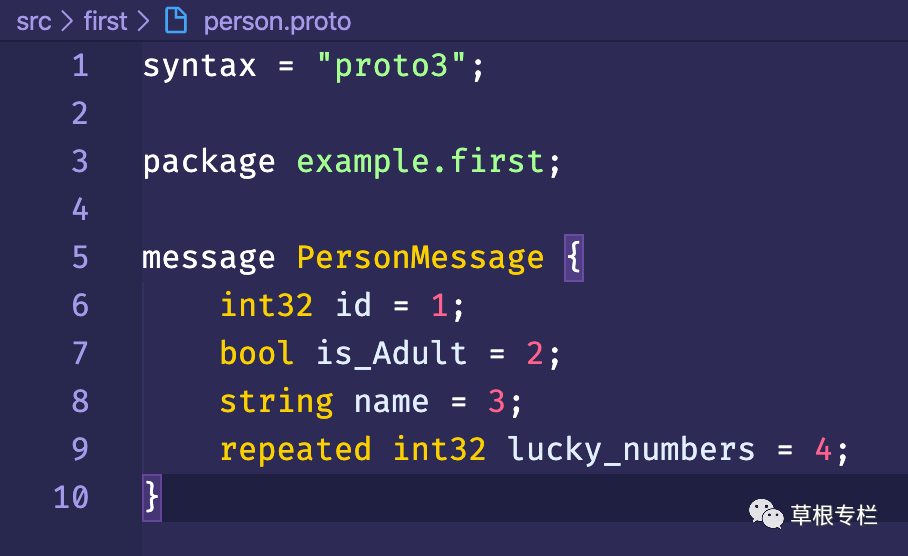Click the example.first package name

[x=420, y=162]
